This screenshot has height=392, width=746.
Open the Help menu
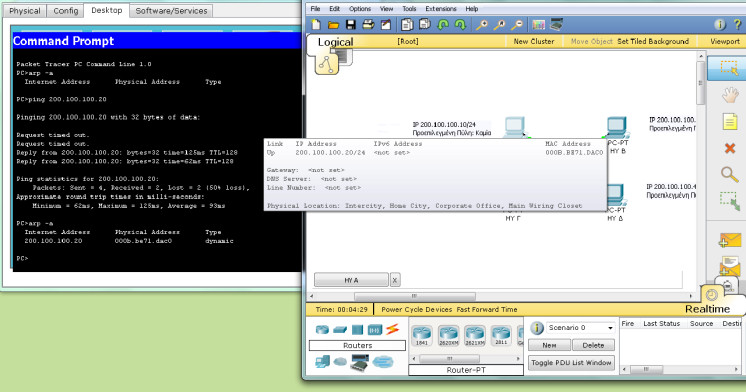click(x=471, y=9)
